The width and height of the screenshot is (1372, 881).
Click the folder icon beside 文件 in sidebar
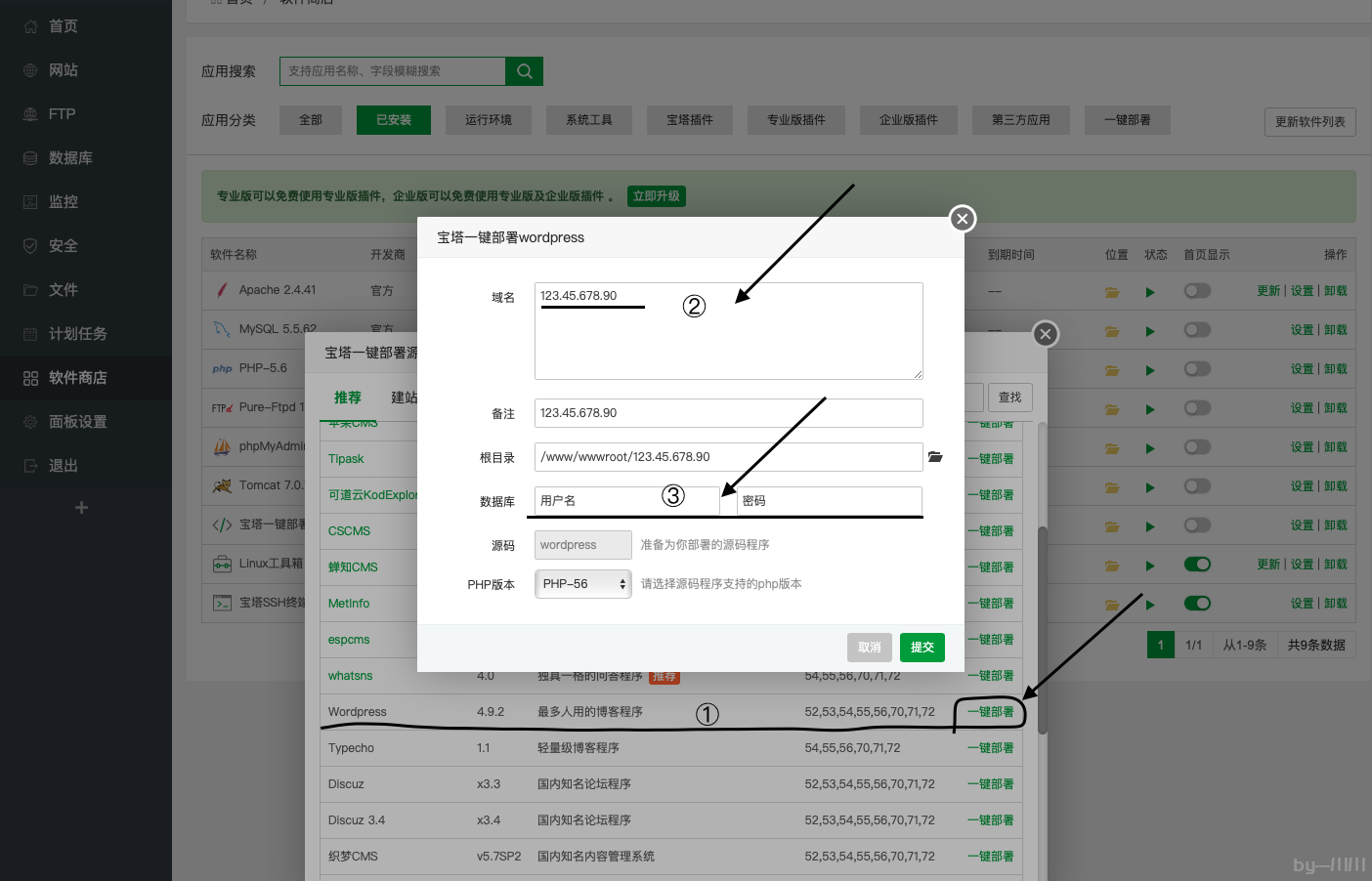(30, 290)
